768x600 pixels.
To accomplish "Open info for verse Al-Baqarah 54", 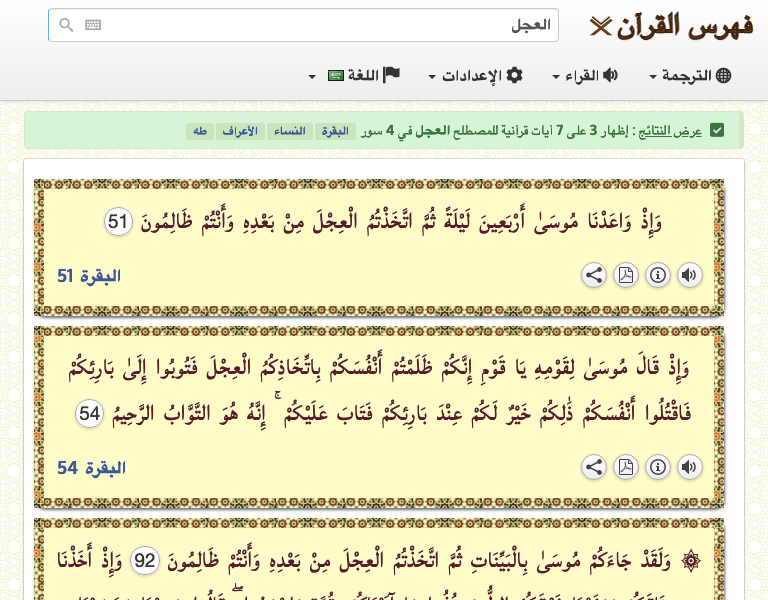I will pos(657,467).
